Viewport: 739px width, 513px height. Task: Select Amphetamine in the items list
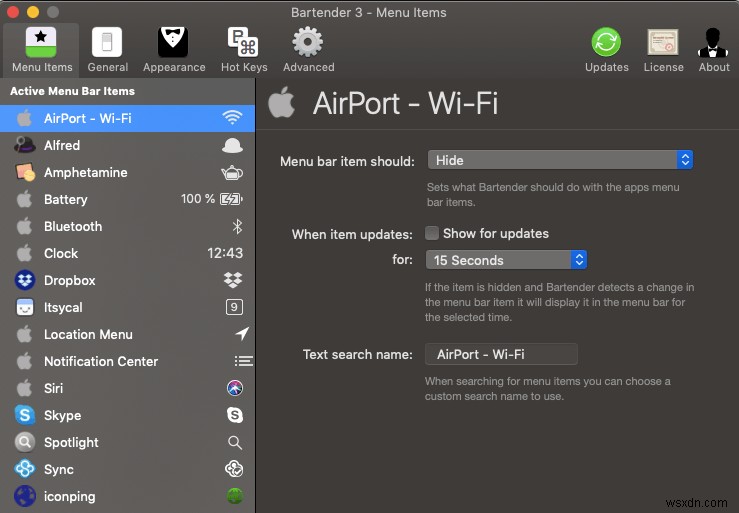127,173
